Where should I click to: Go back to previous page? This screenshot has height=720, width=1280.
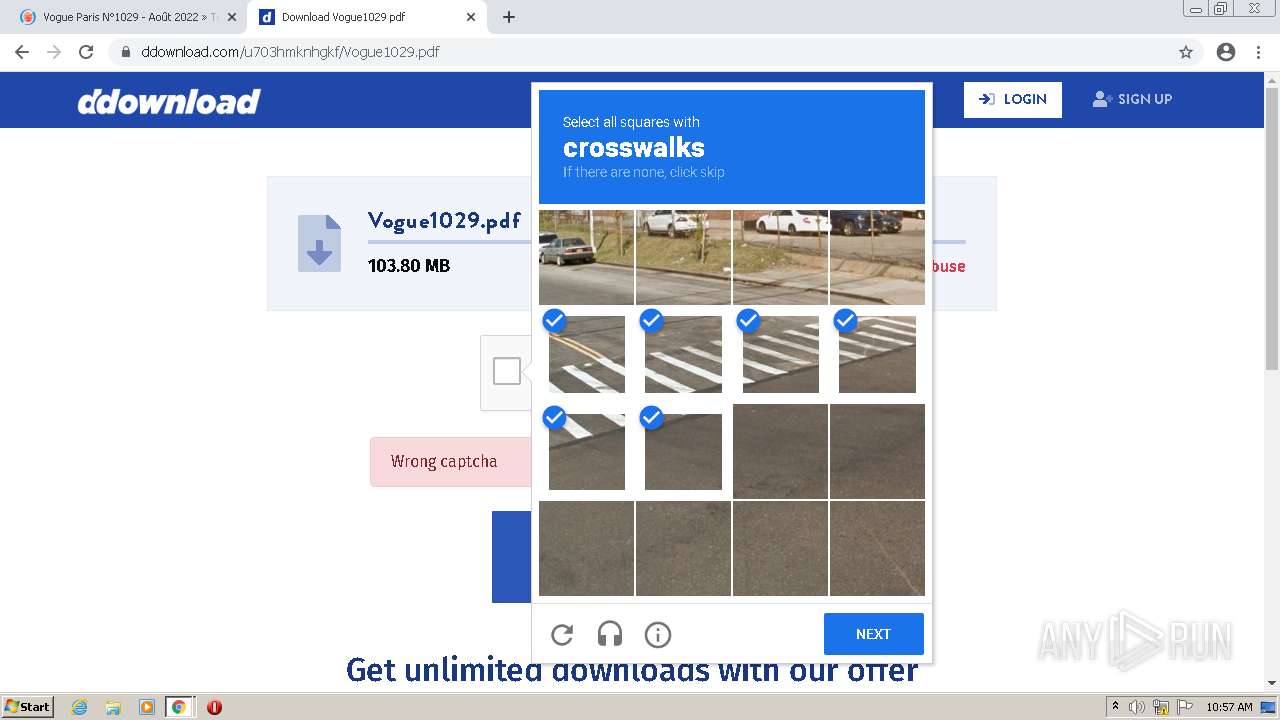click(x=22, y=52)
